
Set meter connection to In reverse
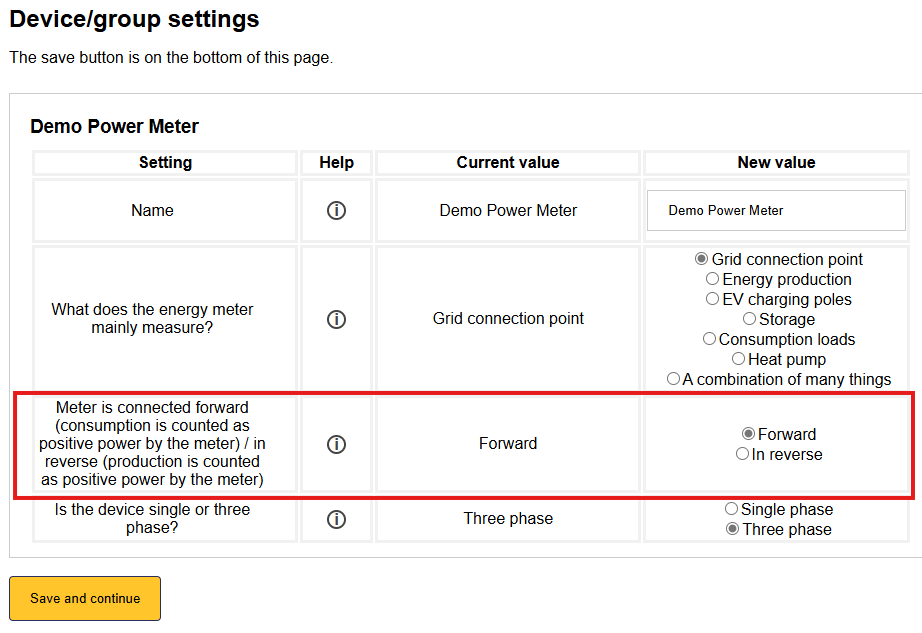coord(742,454)
